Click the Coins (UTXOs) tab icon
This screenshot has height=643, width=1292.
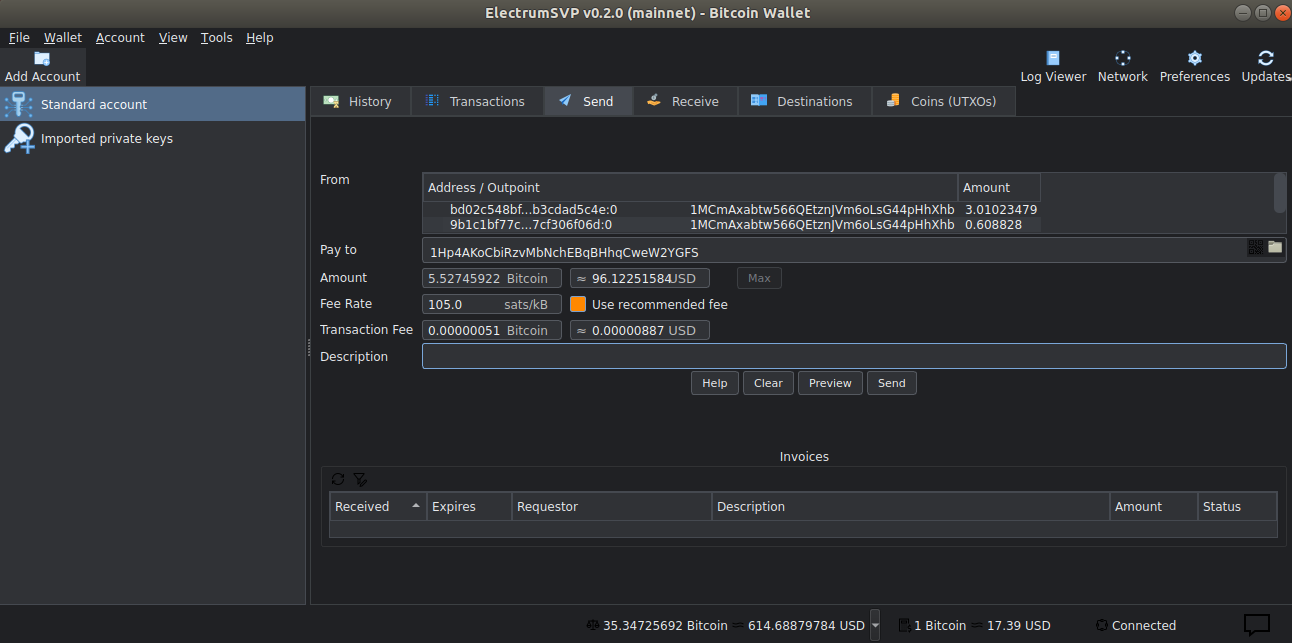(x=892, y=101)
